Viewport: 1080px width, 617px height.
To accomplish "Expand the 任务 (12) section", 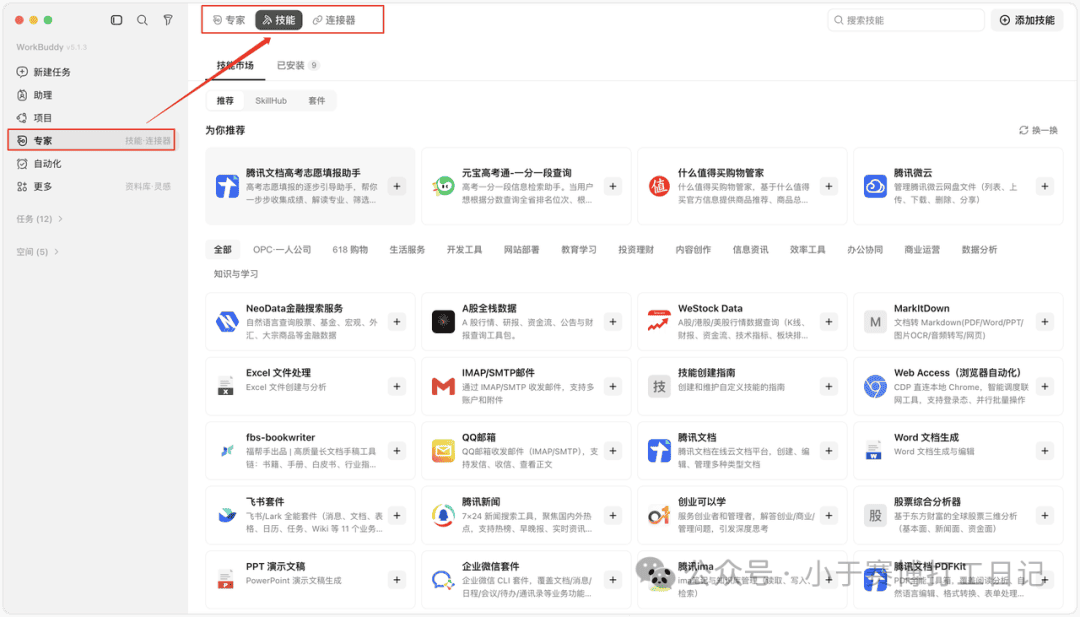I will tap(39, 219).
